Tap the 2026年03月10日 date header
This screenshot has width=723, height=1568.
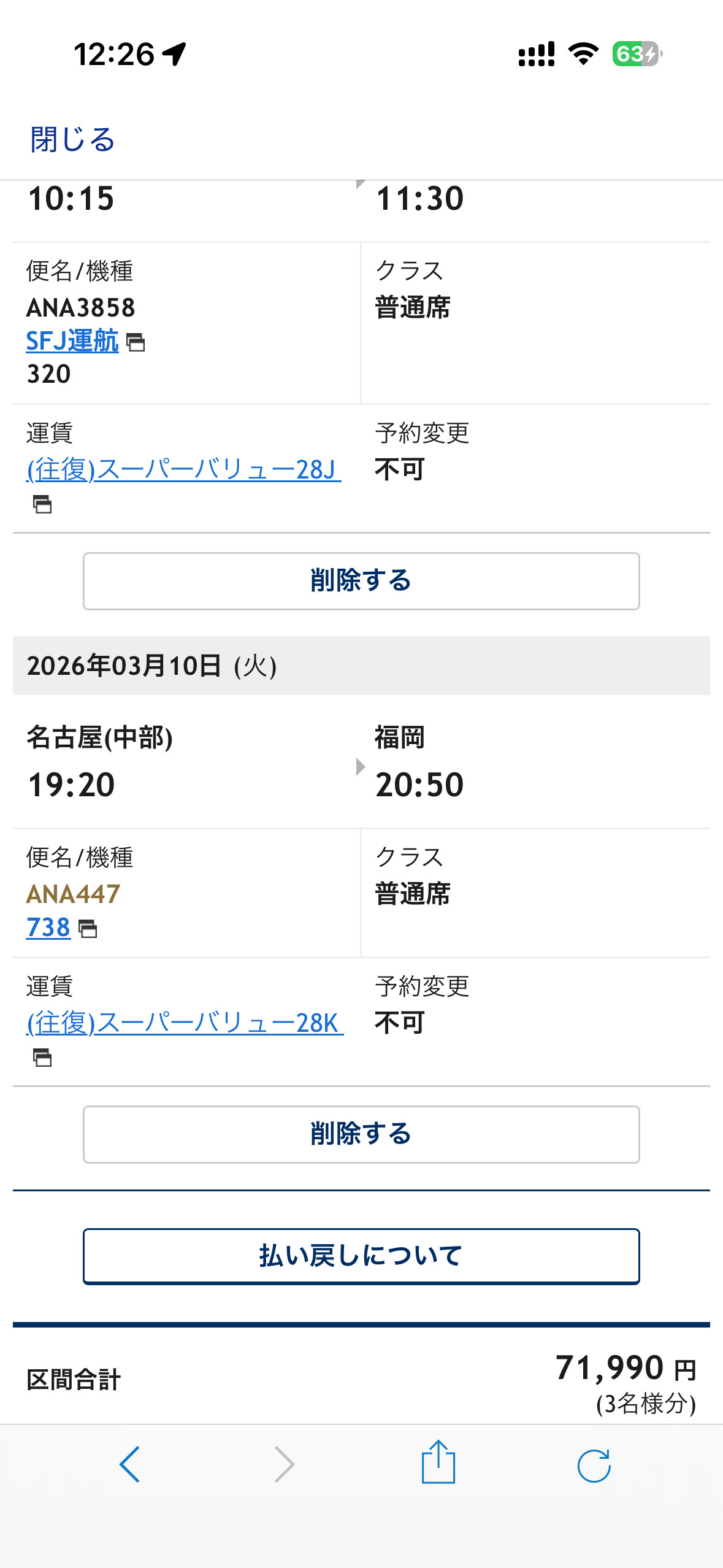(152, 666)
